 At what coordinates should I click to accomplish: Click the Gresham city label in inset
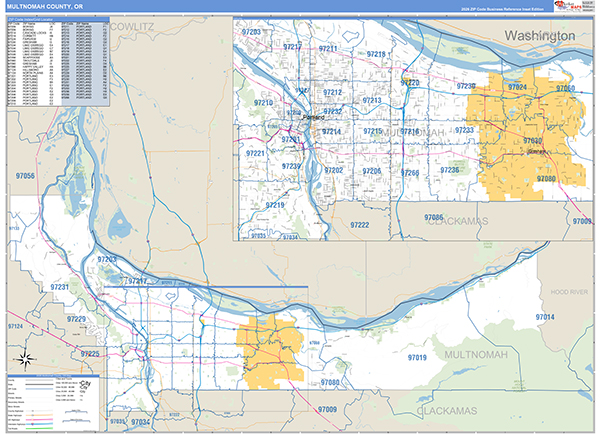coord(536,152)
